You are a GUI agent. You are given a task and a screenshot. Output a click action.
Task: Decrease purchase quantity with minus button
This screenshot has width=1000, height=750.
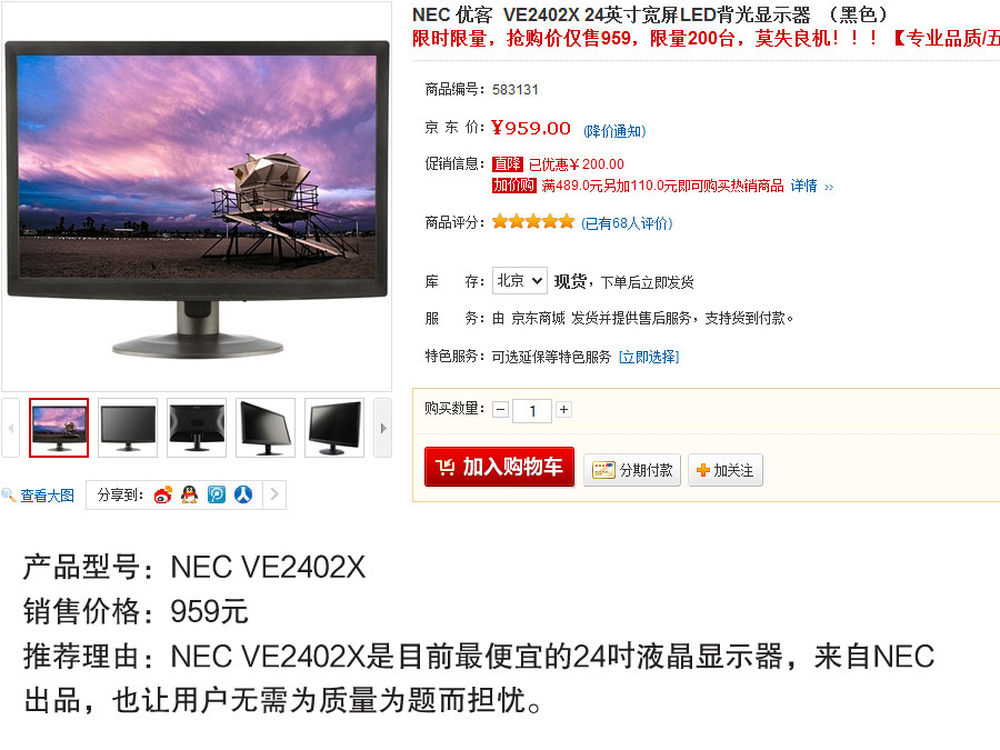pyautogui.click(x=501, y=409)
